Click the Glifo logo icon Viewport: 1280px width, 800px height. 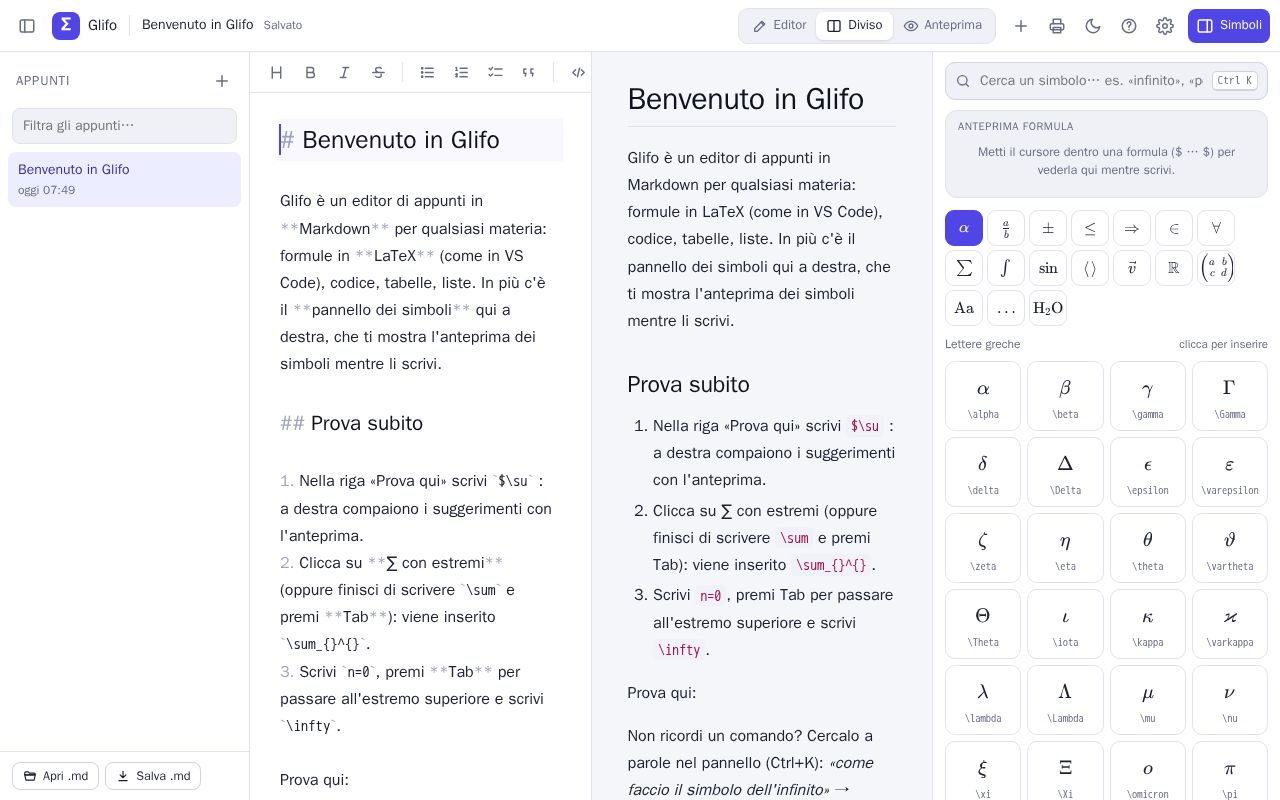(66, 26)
